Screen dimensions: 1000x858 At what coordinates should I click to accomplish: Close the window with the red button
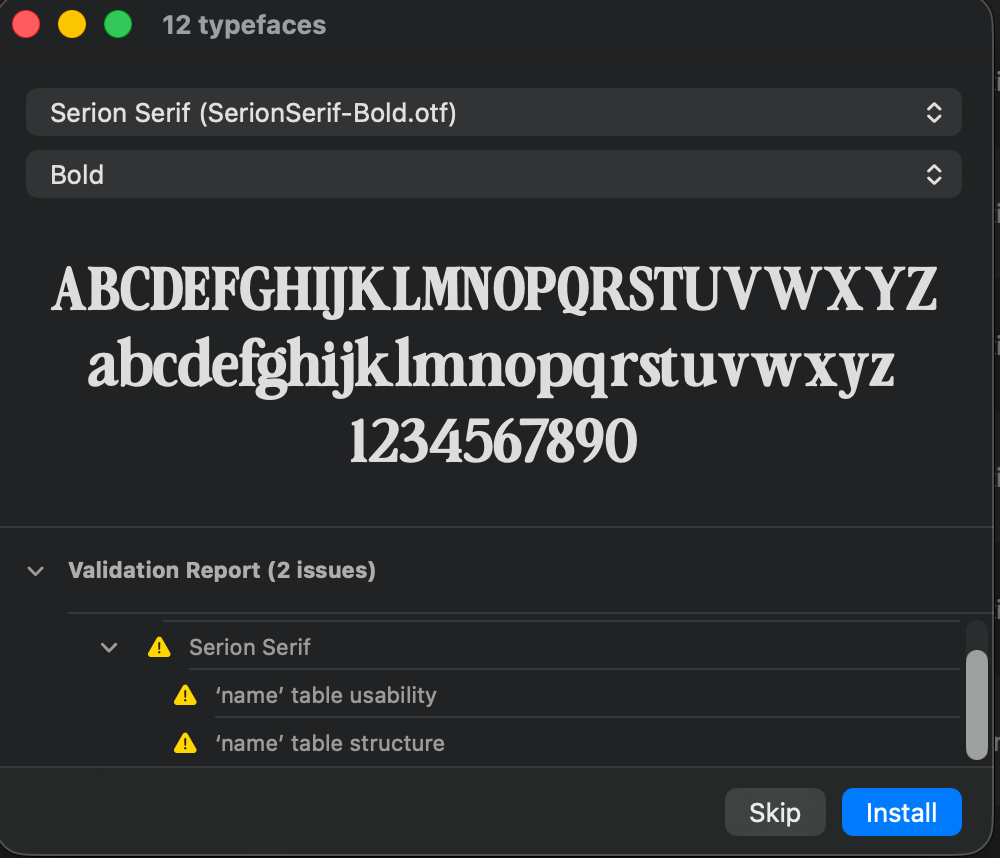click(26, 25)
